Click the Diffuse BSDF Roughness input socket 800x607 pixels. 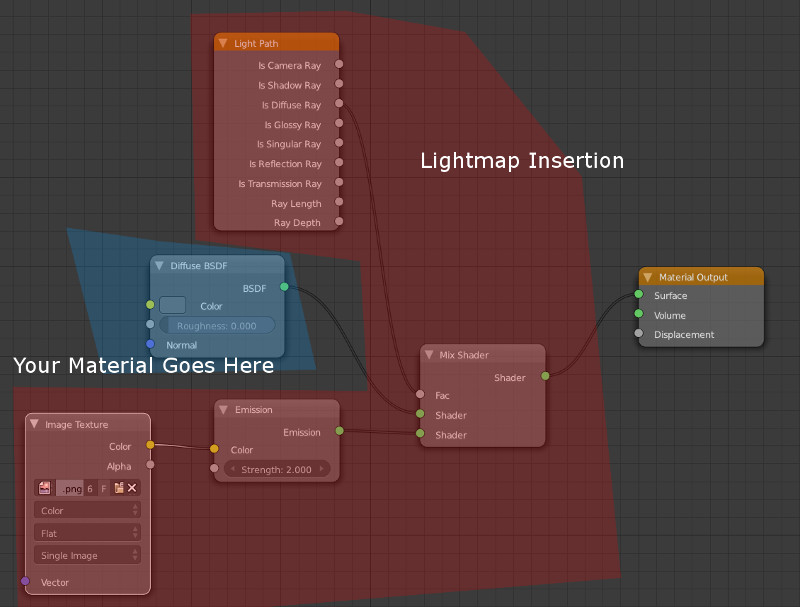coord(150,324)
